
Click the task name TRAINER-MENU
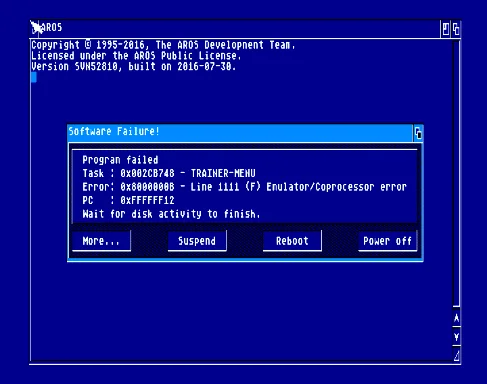(223, 173)
